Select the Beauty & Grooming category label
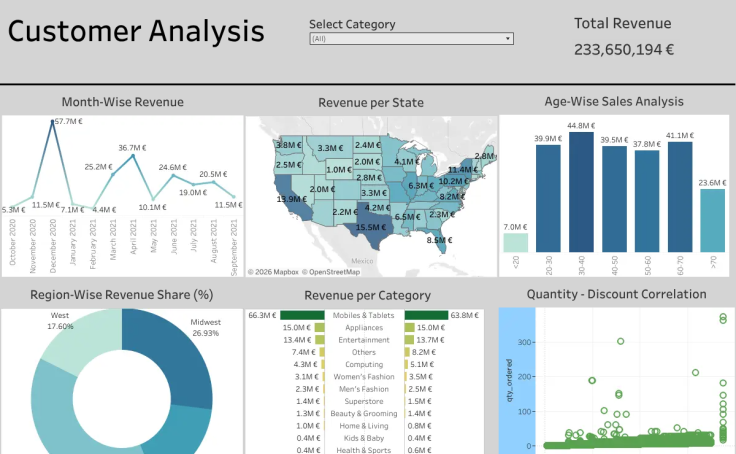736x454 pixels. 364,414
